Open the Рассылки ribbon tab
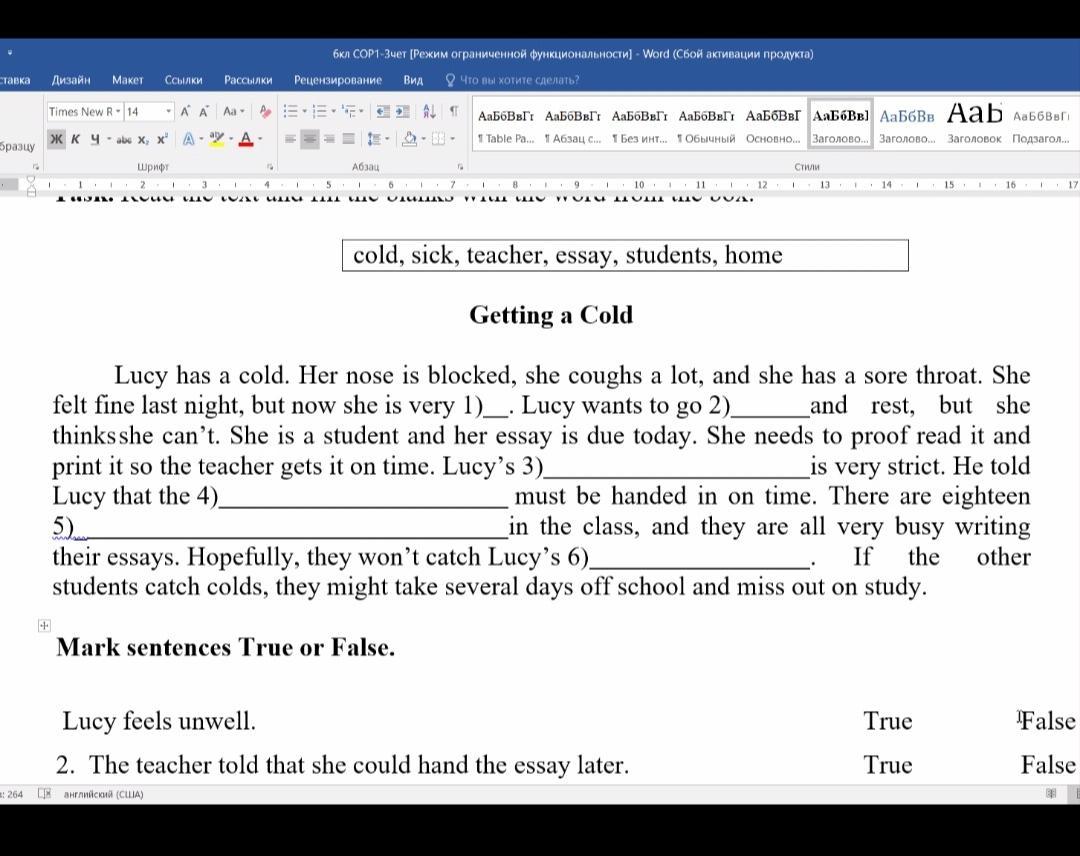The image size is (1080, 856). (x=248, y=80)
